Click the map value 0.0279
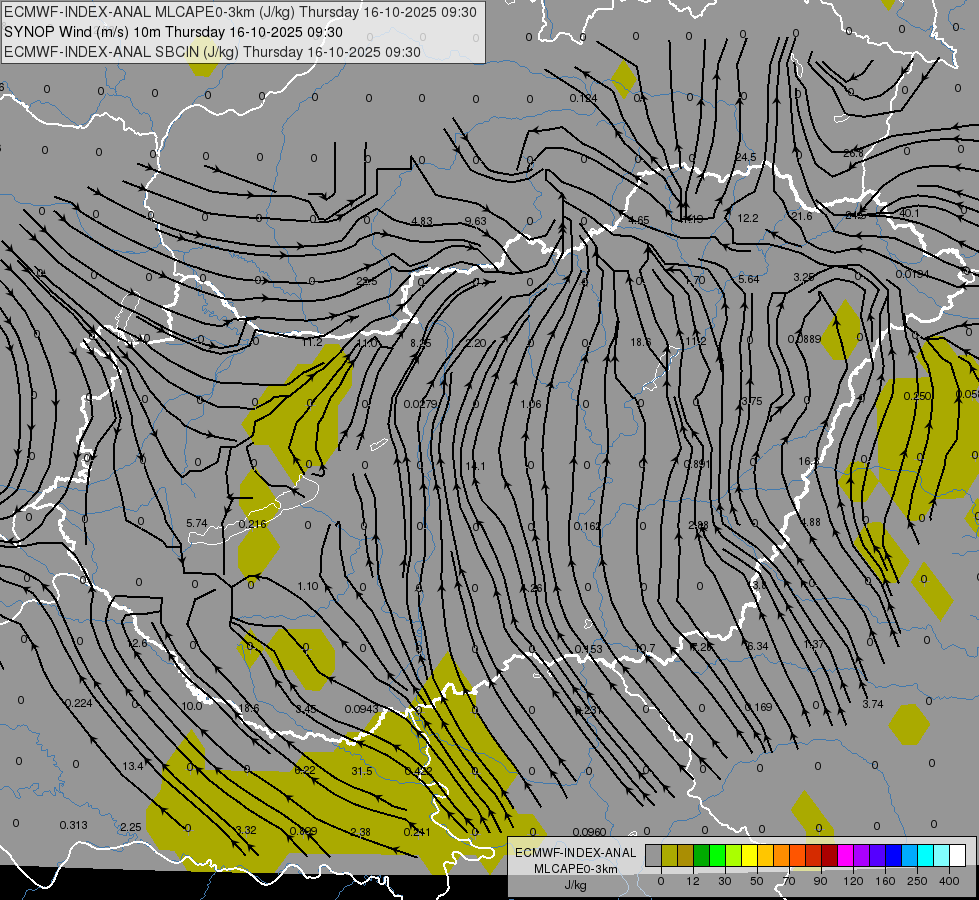The width and height of the screenshot is (979, 900). click(x=420, y=404)
